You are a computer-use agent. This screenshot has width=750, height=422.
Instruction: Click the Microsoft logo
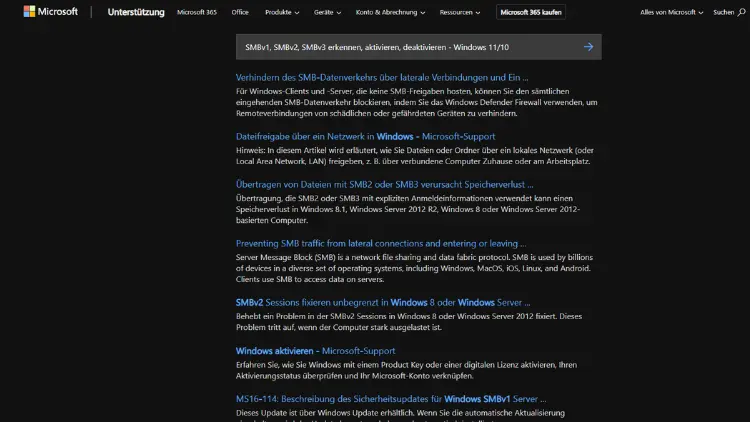point(50,11)
